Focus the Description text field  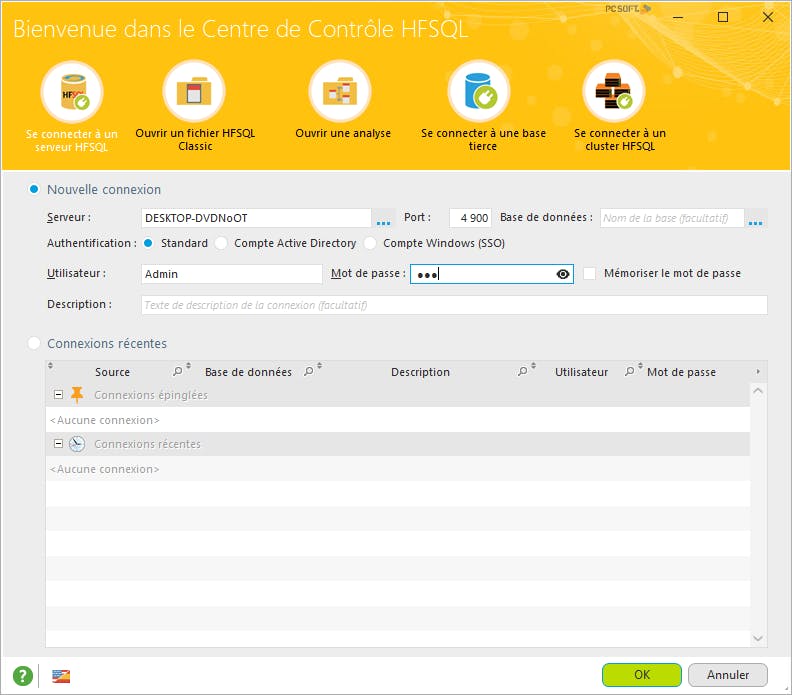click(454, 305)
